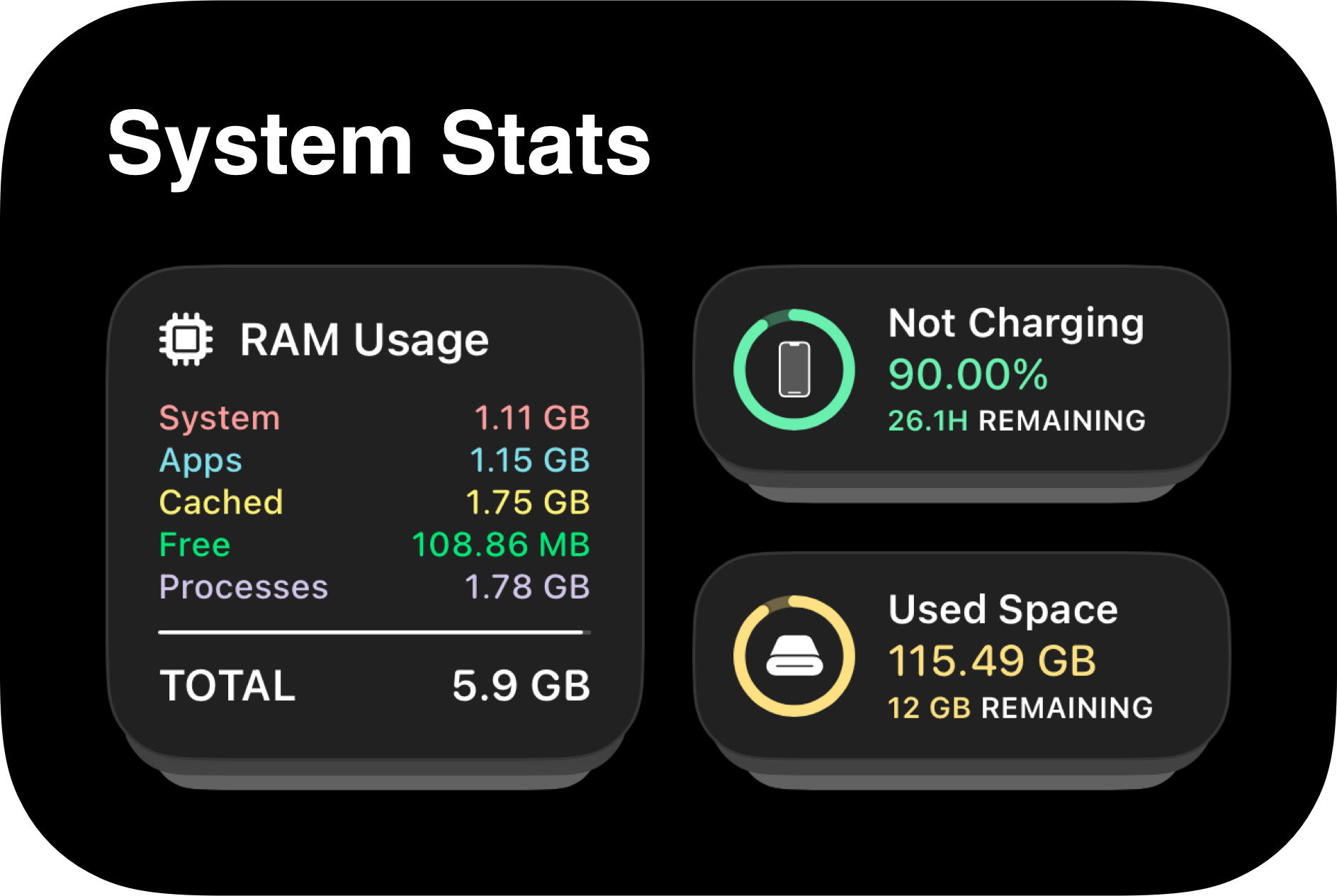Click the RAM chip icon

(x=186, y=339)
